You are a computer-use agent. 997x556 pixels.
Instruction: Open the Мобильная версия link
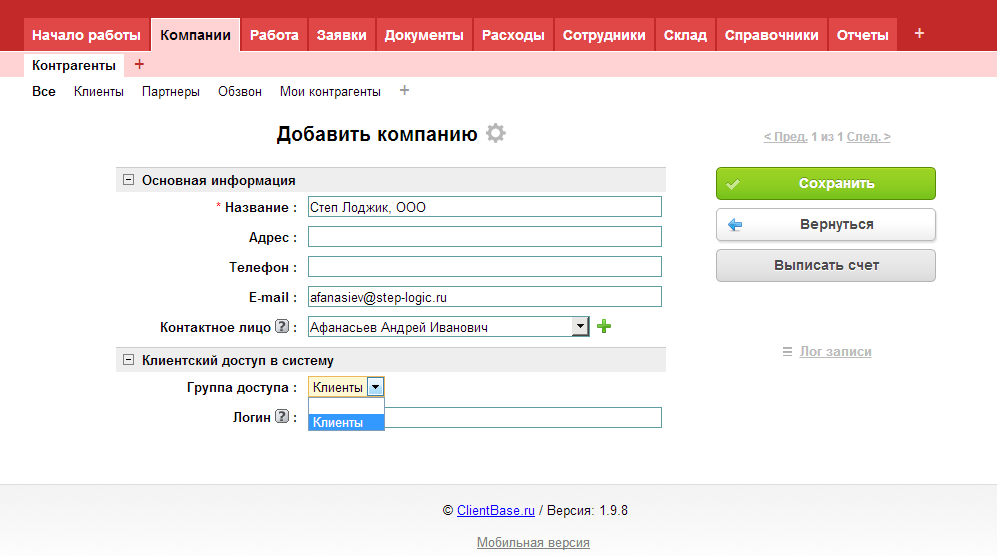[x=533, y=543]
